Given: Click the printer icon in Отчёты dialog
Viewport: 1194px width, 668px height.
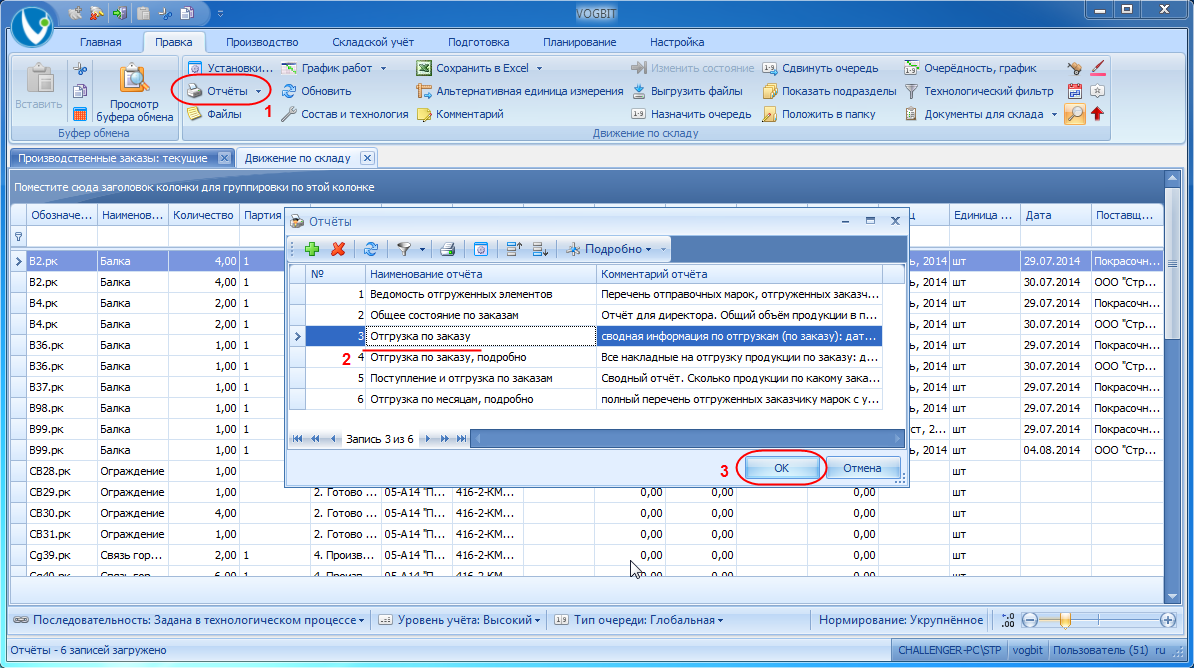Looking at the screenshot, I should (448, 249).
